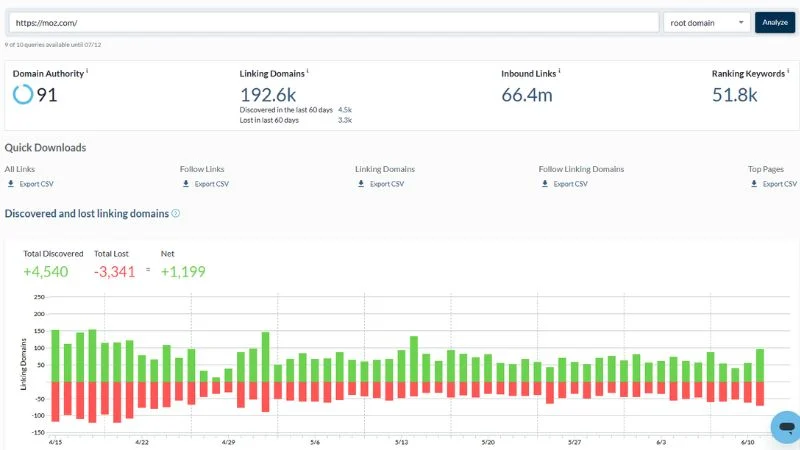
Task: Click the first red bar at 4/15
Action: [56, 402]
